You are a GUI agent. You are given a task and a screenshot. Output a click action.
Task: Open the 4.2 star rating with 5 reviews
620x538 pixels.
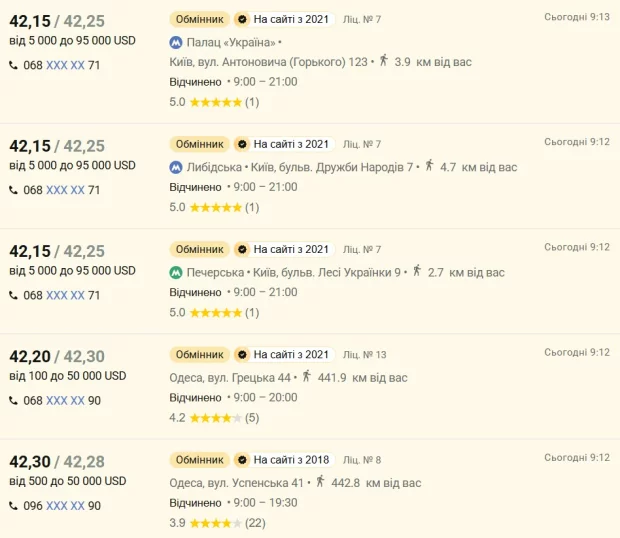point(214,418)
